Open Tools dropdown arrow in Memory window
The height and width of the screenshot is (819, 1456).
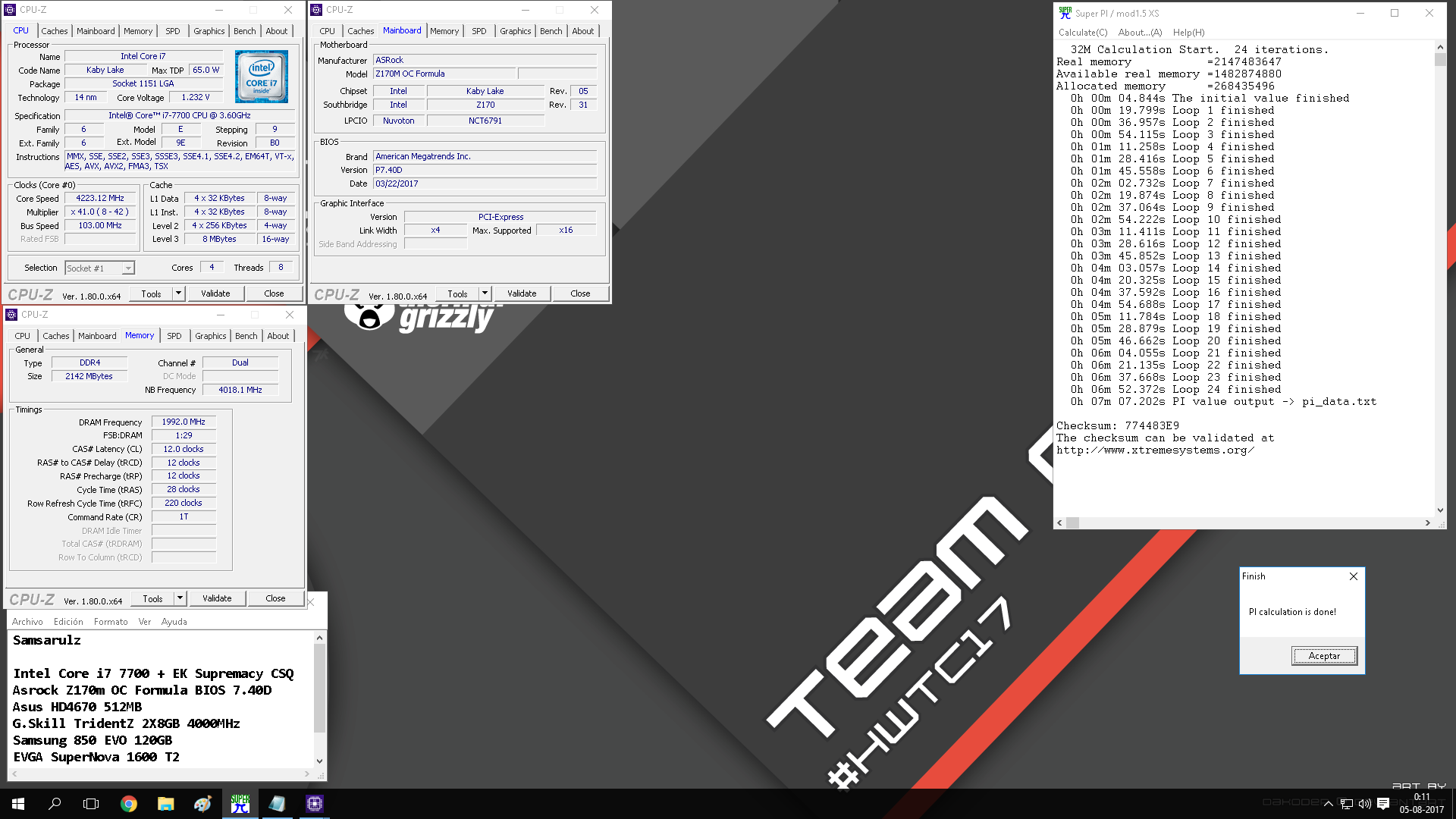pos(180,598)
